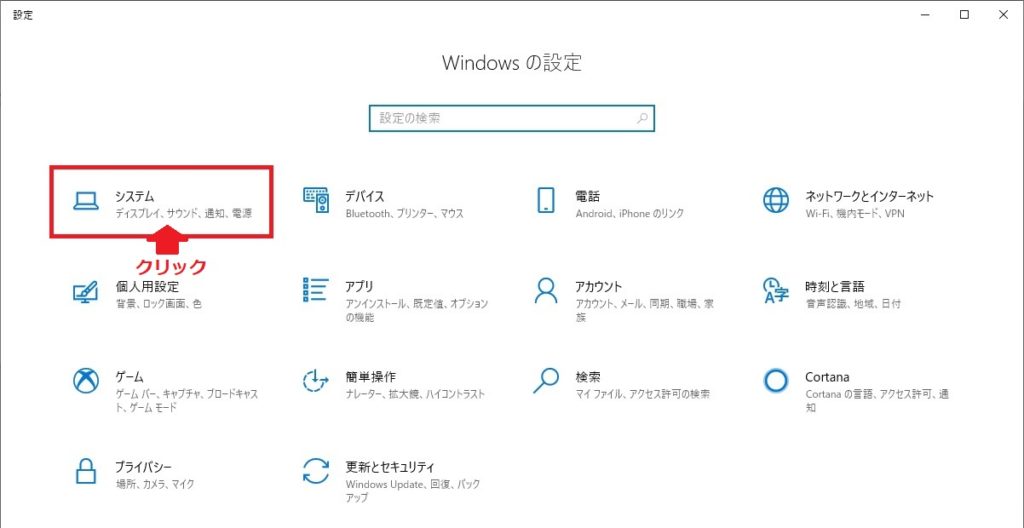Click the アカウント heading
The width and height of the screenshot is (1024, 528).
coord(598,287)
